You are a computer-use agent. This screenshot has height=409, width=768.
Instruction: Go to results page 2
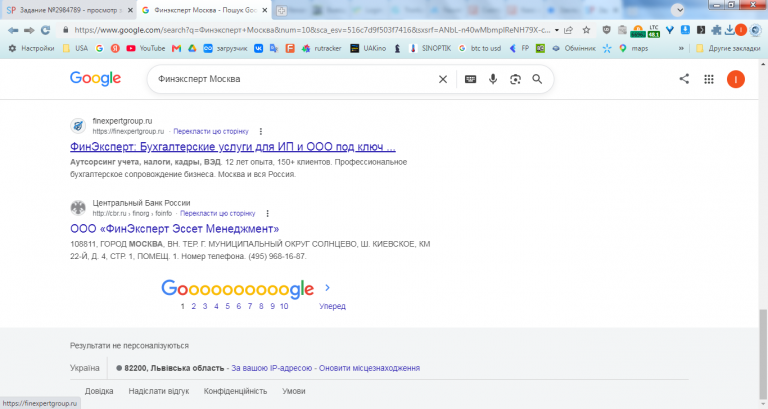click(193, 306)
